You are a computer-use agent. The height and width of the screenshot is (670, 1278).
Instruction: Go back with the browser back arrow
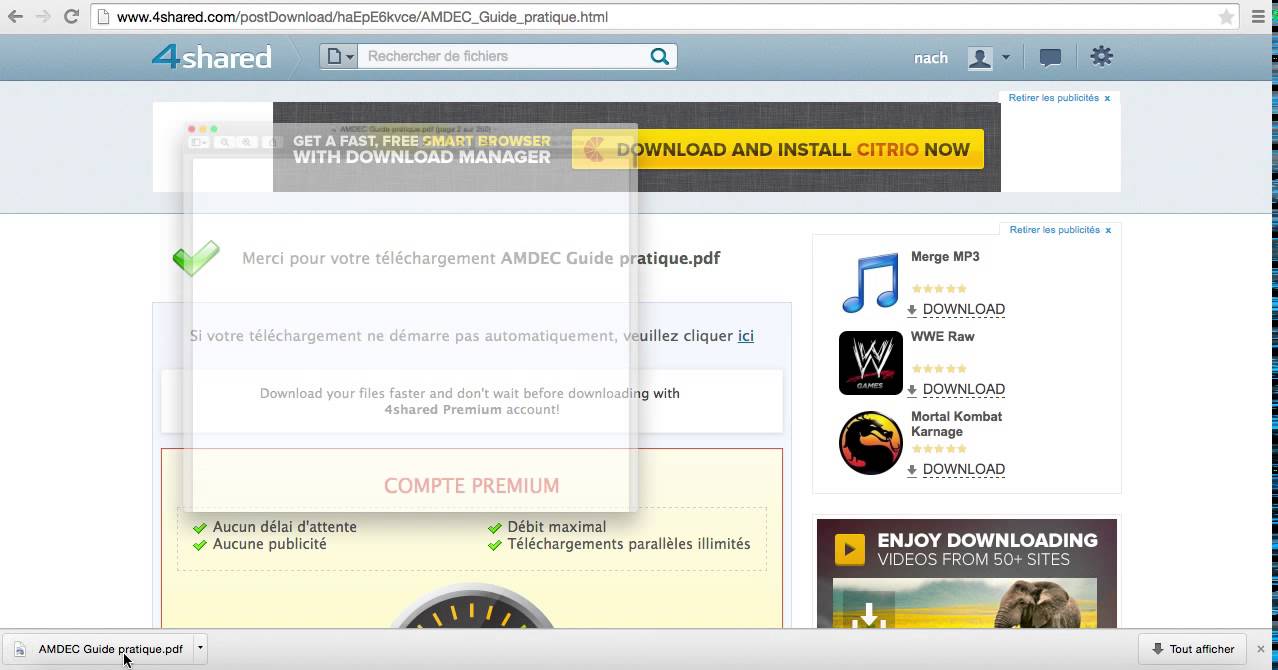pyautogui.click(x=15, y=17)
